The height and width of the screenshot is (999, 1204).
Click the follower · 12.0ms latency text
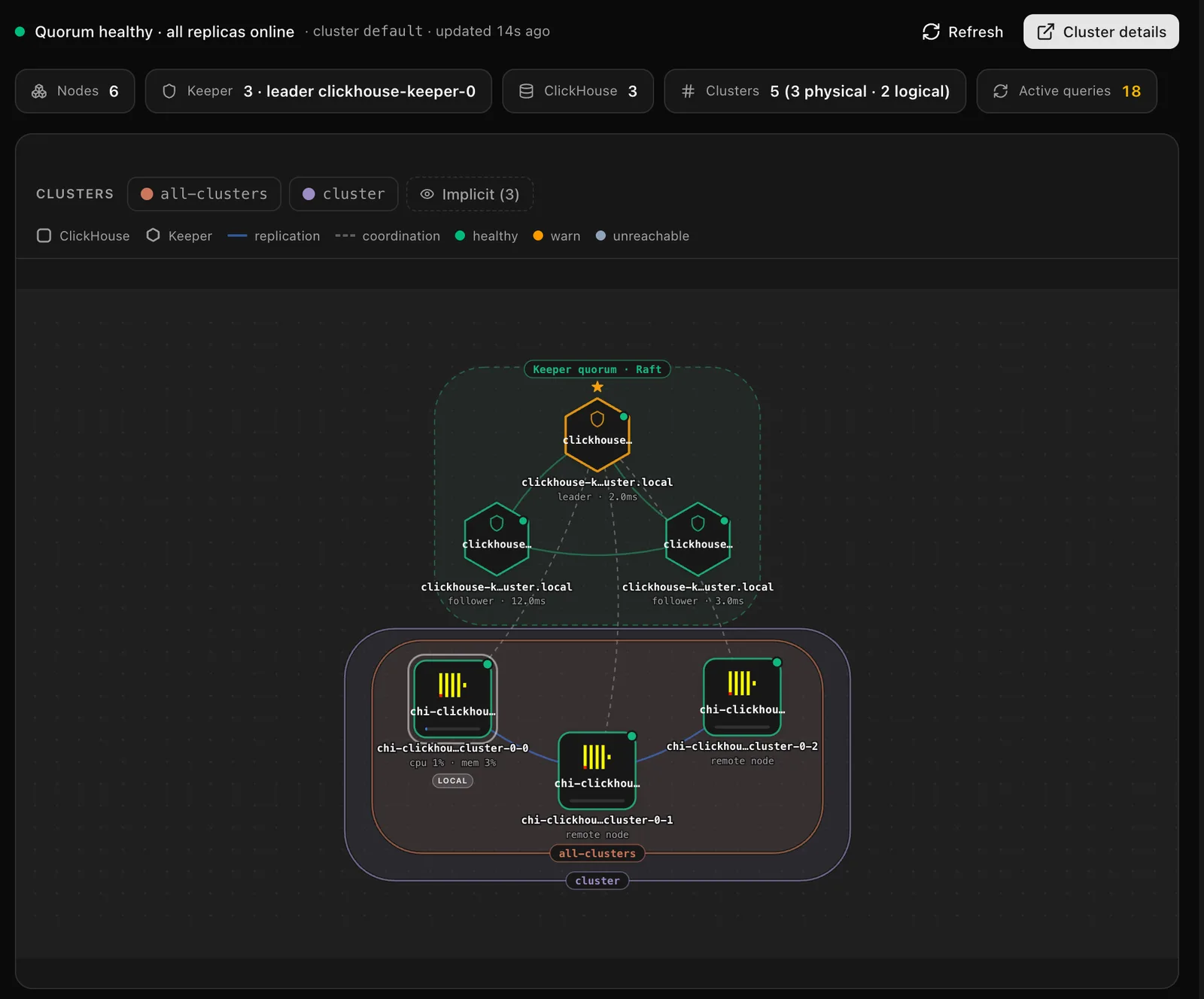click(497, 601)
